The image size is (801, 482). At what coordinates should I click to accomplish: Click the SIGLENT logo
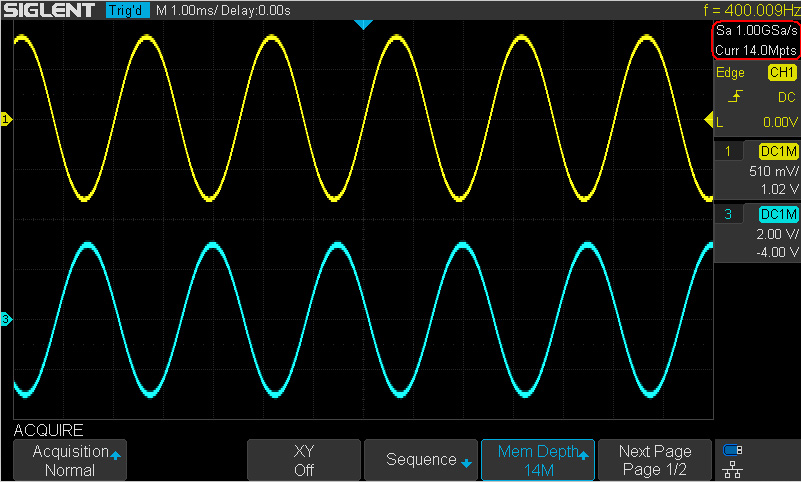(48, 10)
